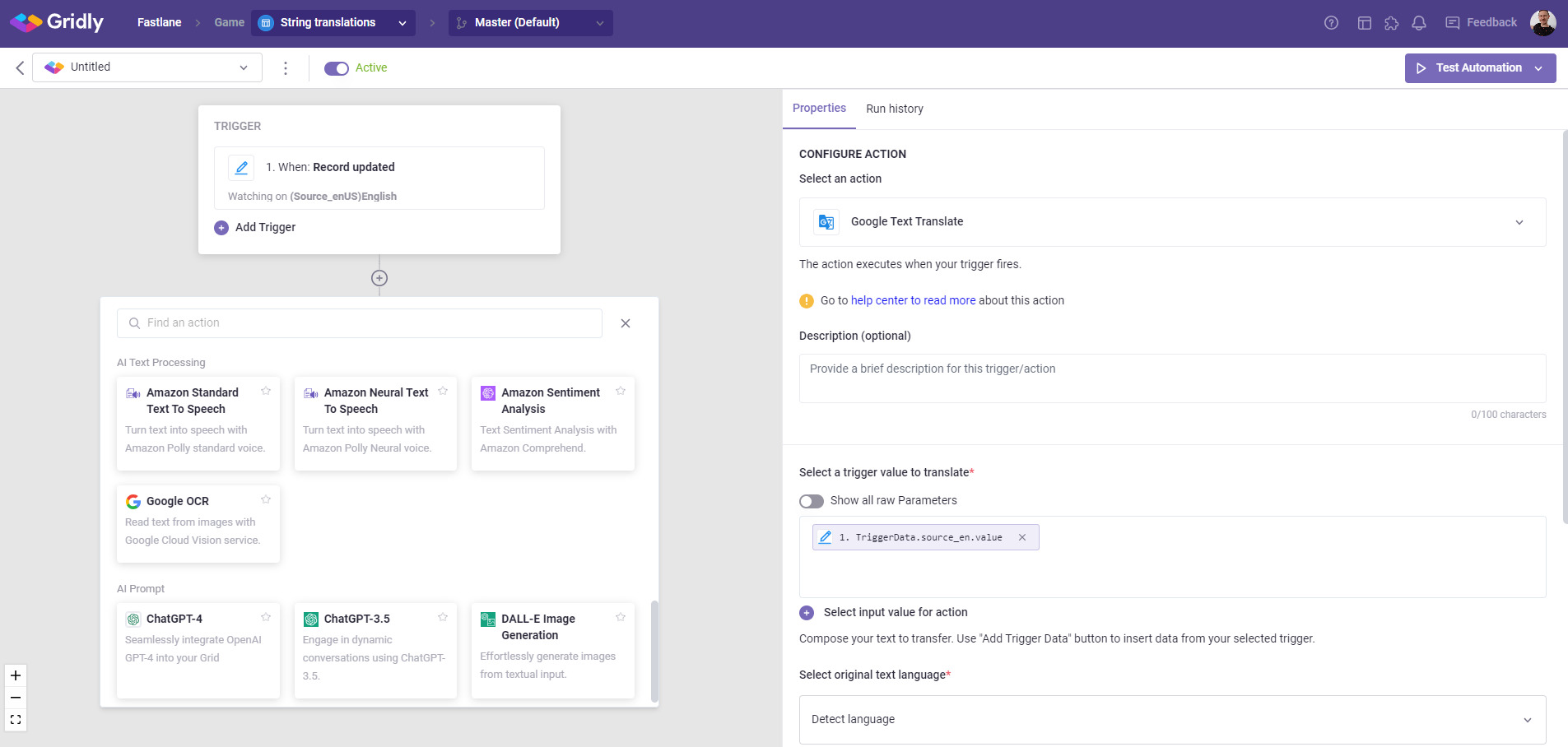The height and width of the screenshot is (747, 1568).
Task: Select the Properties tab
Action: click(x=819, y=108)
